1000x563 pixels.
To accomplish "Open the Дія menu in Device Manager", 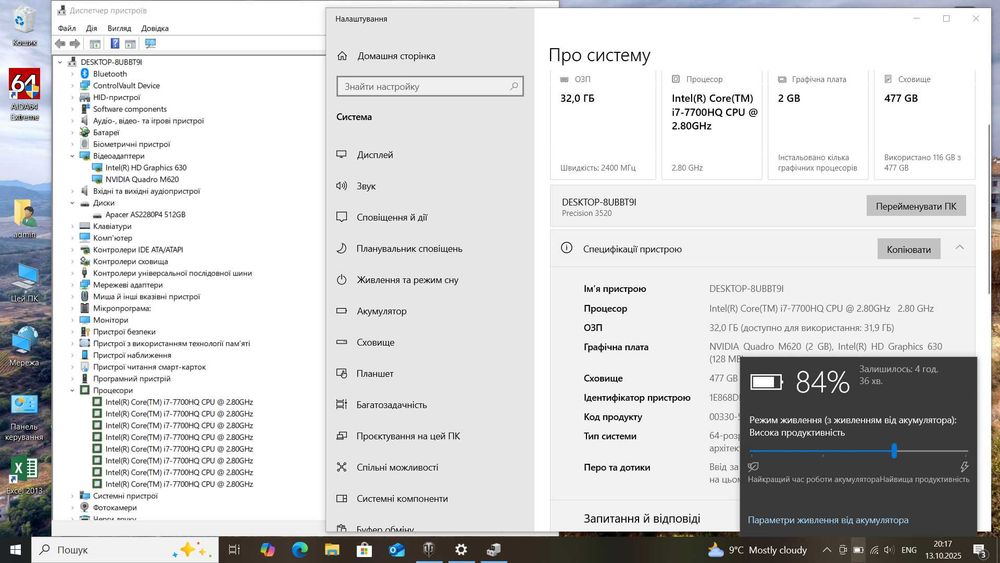I will pos(92,28).
